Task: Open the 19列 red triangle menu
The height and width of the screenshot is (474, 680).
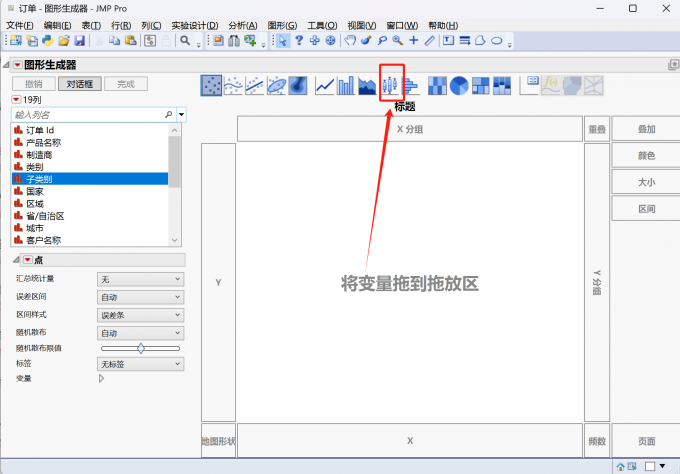Action: tap(16, 100)
